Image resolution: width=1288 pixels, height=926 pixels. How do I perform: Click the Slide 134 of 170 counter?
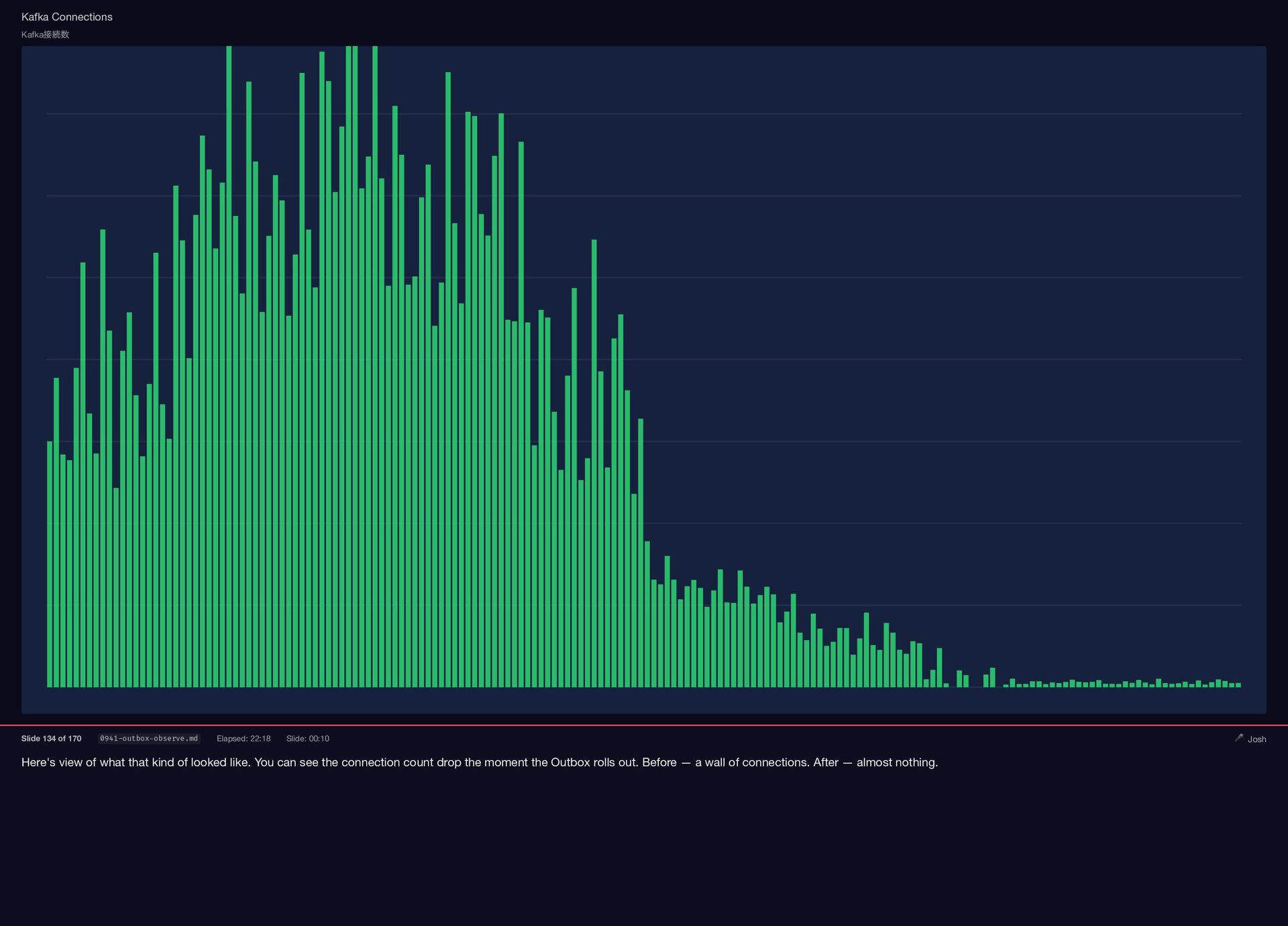[51, 738]
